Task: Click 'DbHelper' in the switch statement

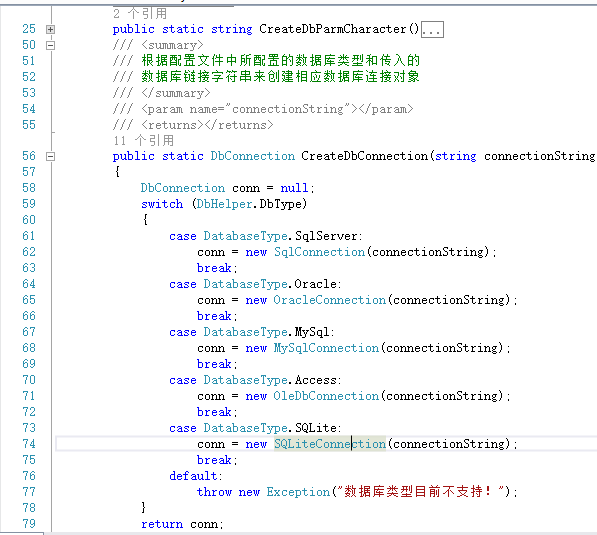Action: tap(224, 204)
